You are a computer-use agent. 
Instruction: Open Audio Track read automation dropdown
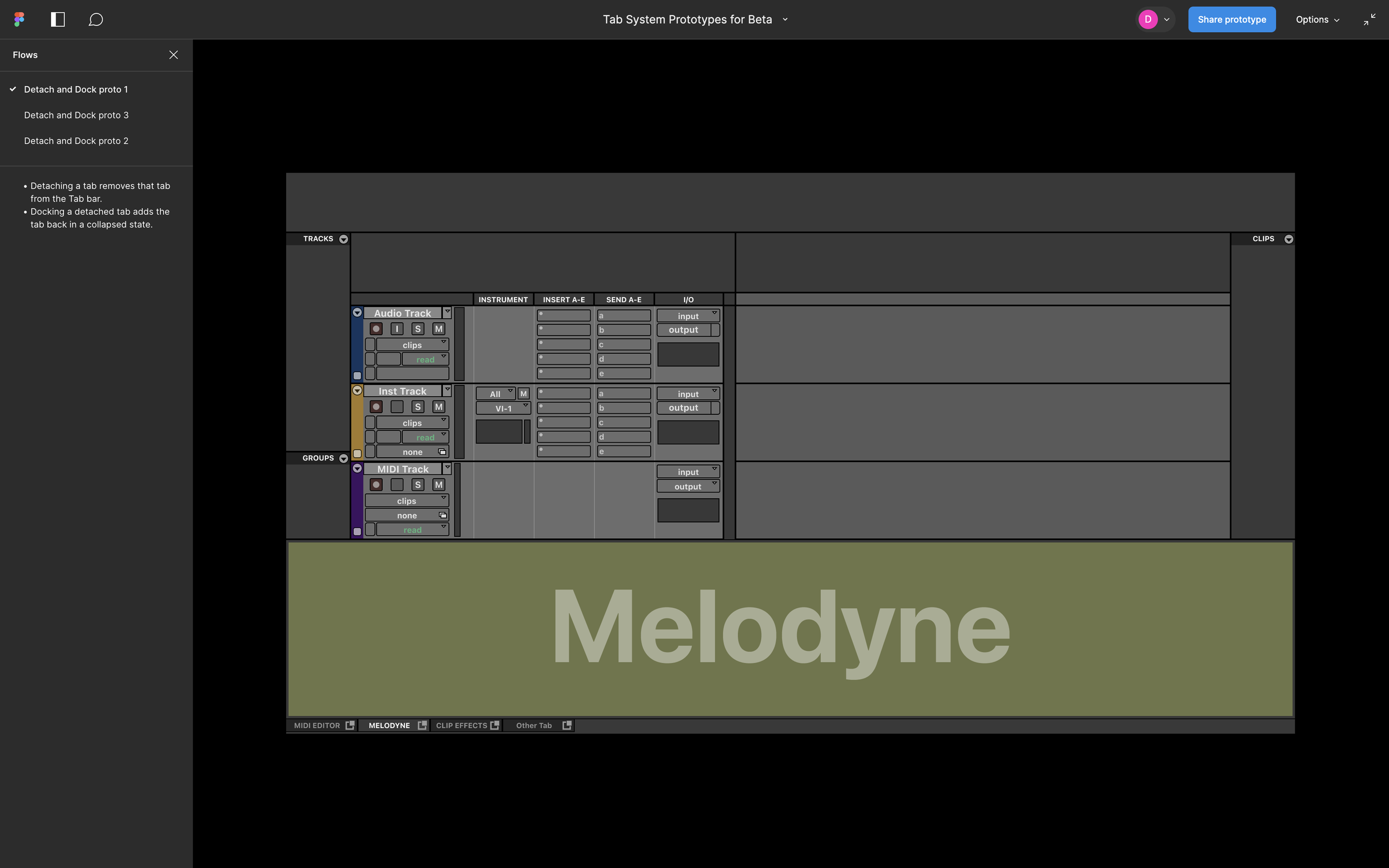click(426, 360)
